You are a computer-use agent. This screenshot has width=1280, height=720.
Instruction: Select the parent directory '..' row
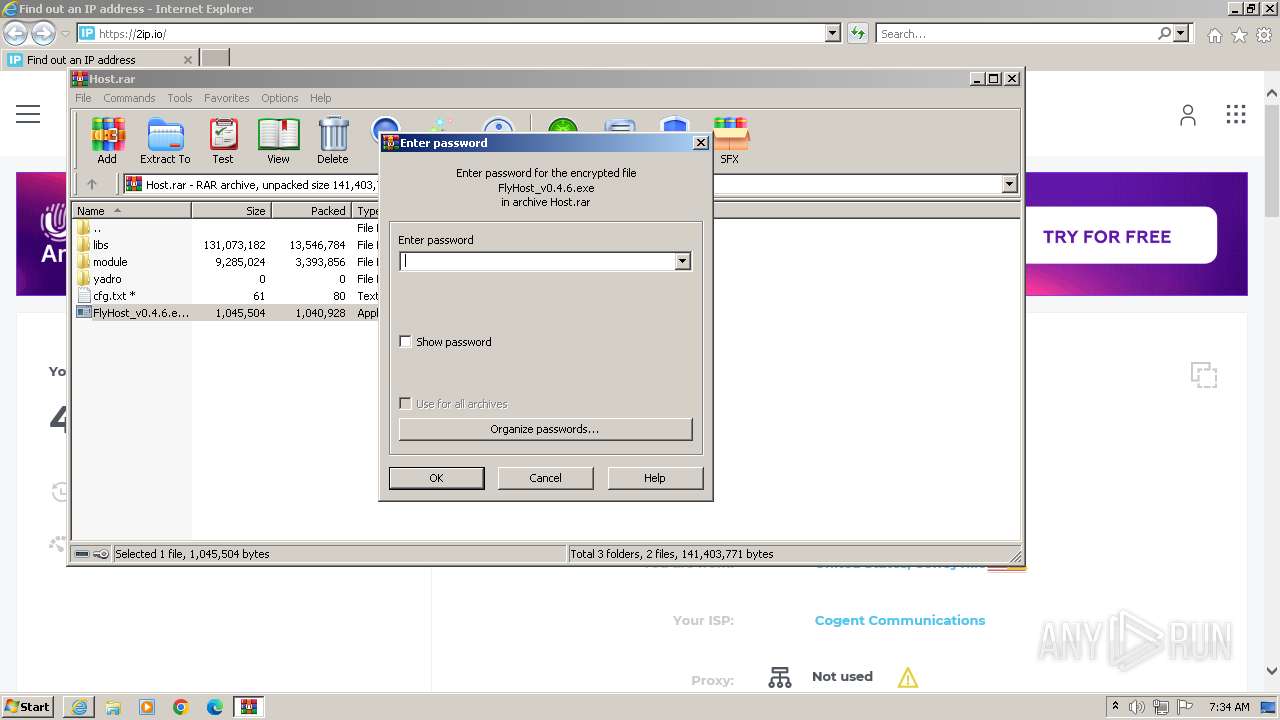tap(226, 228)
